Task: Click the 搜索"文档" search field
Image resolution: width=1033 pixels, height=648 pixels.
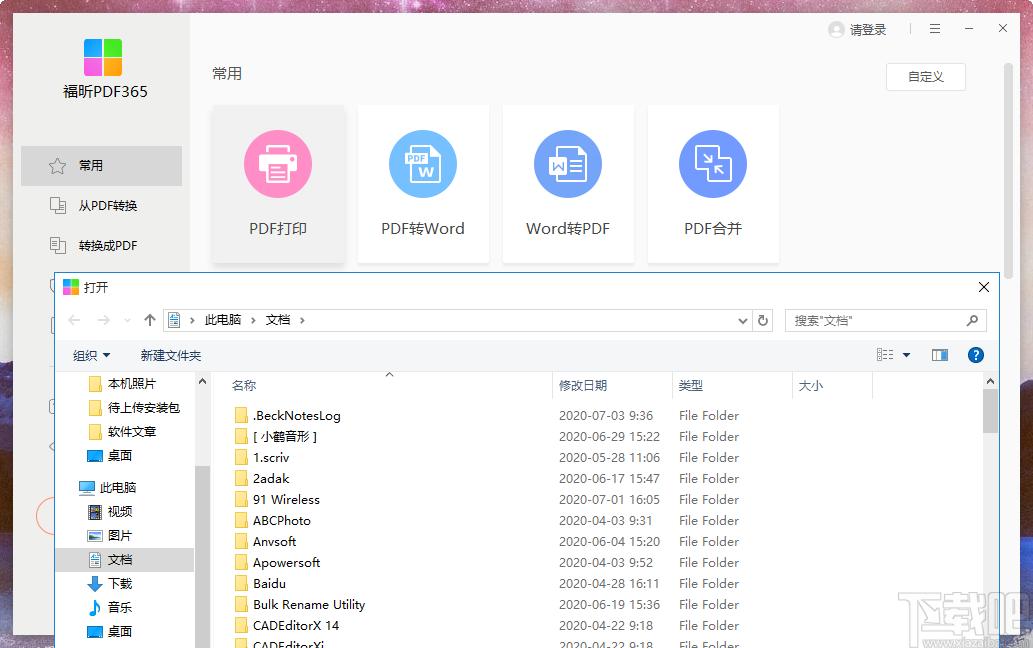Action: [885, 321]
